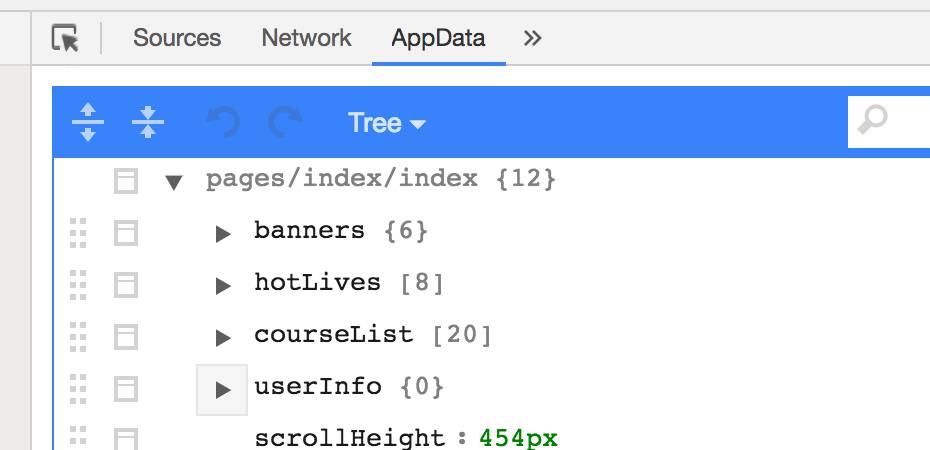Select the scrollHeight field name
930x450 pixels.
click(x=349, y=439)
